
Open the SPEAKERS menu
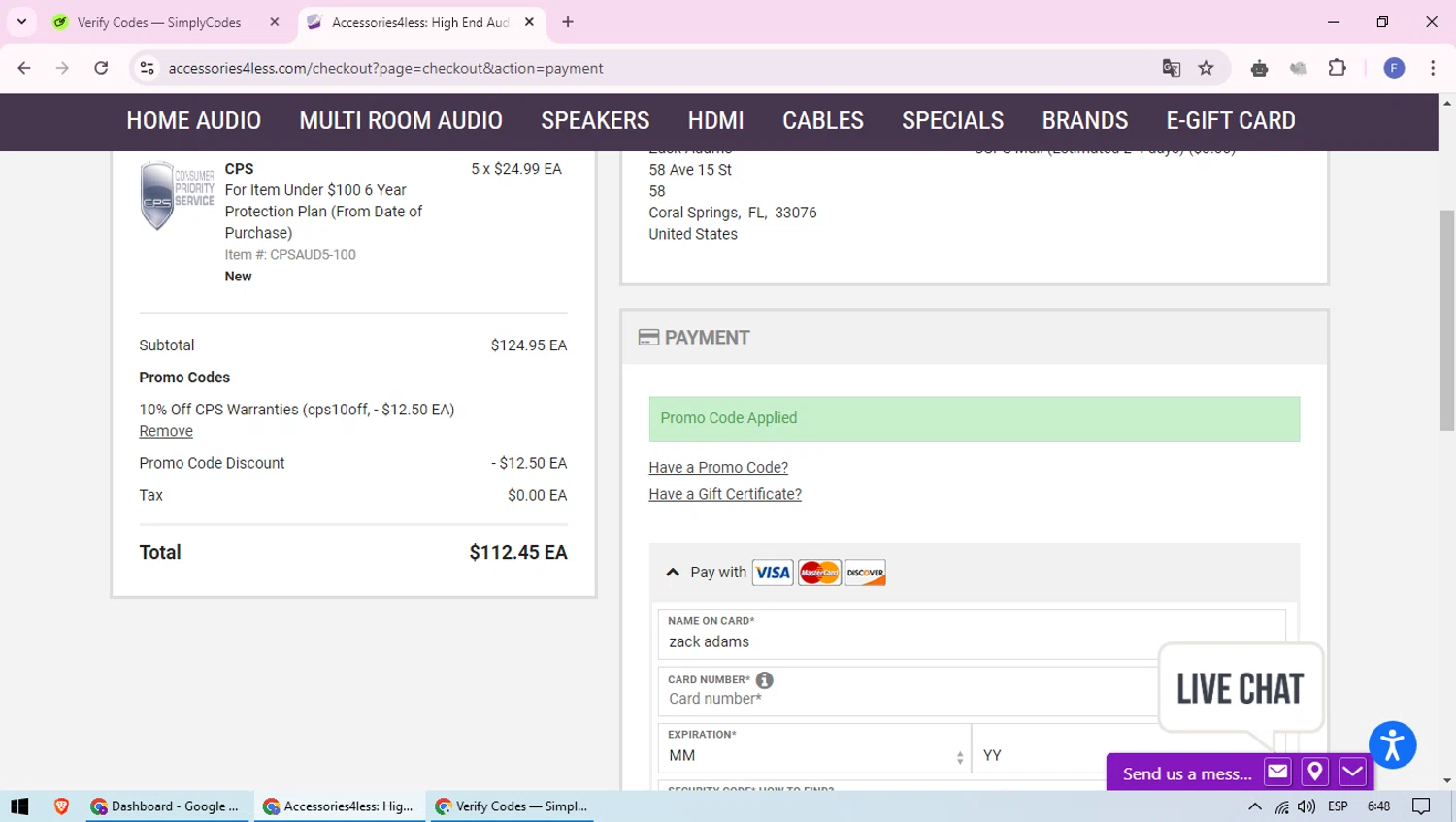[595, 120]
